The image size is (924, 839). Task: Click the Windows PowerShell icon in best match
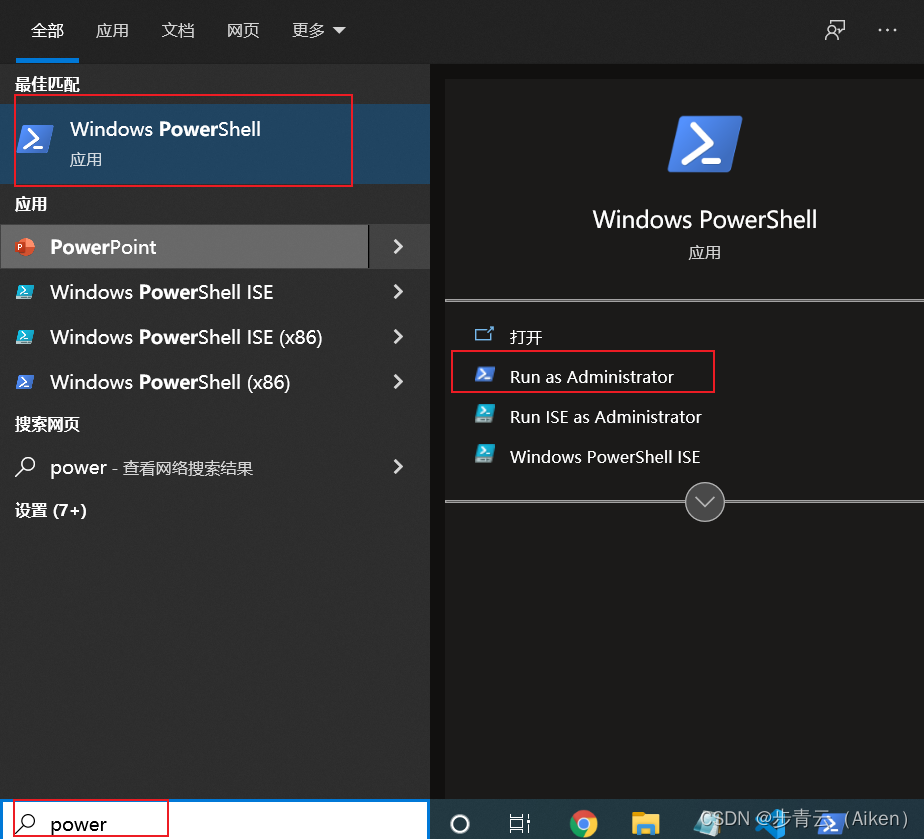pos(35,139)
